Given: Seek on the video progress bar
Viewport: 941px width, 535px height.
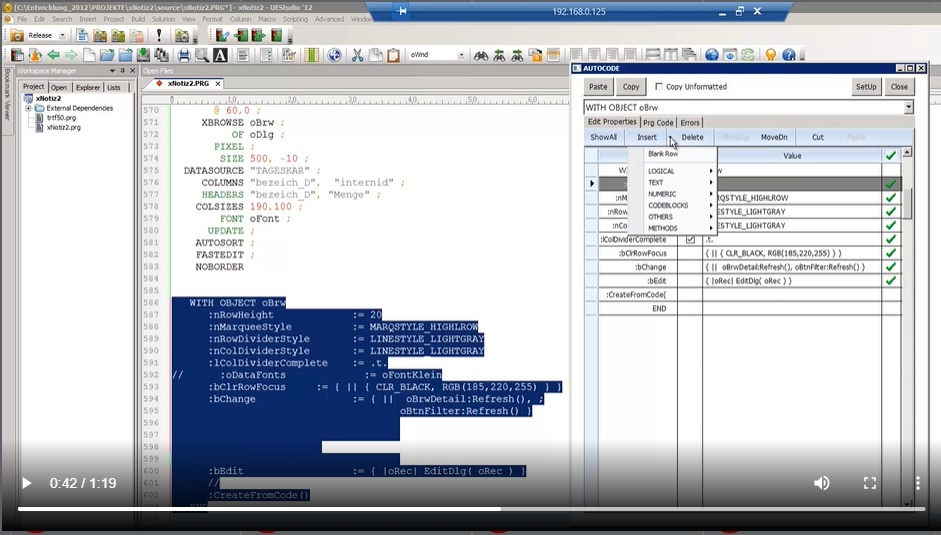Looking at the screenshot, I should (x=471, y=509).
